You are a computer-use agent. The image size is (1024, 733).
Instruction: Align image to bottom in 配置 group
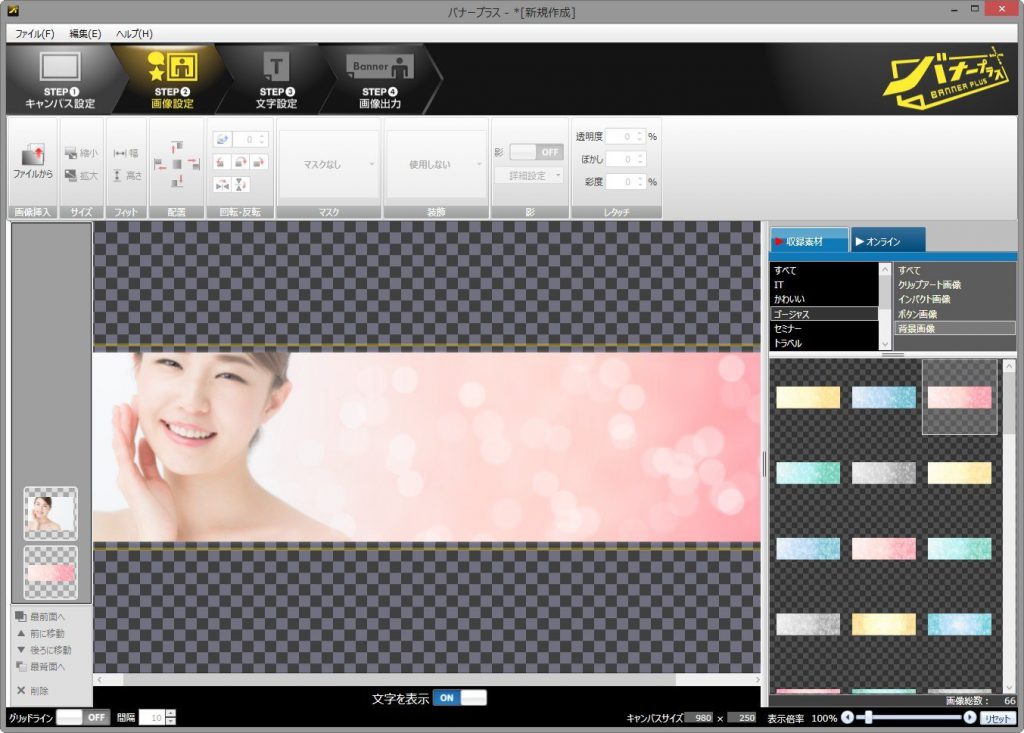coord(177,182)
